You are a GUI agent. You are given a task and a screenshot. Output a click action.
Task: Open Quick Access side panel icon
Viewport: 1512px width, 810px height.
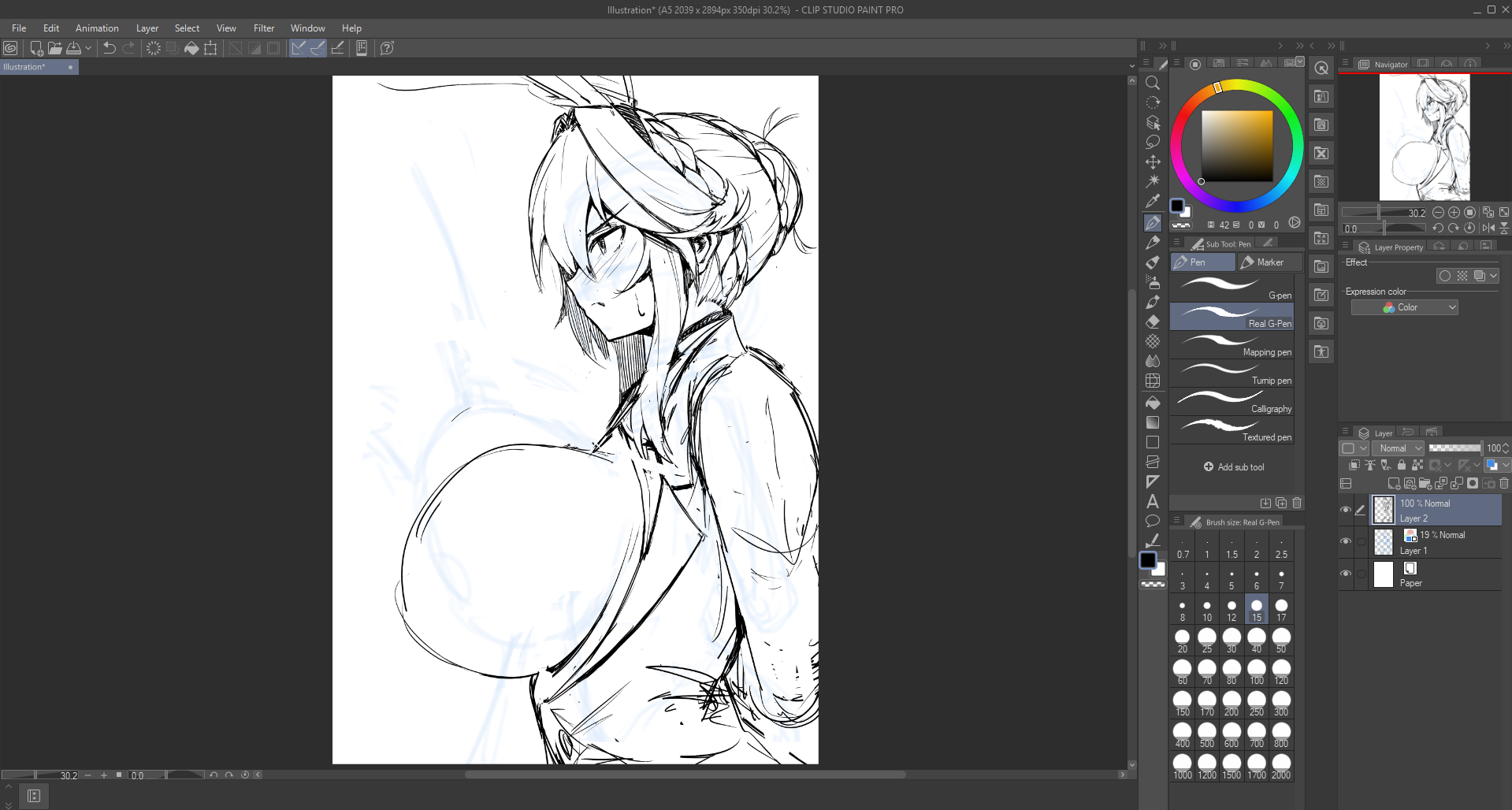coord(1321,69)
